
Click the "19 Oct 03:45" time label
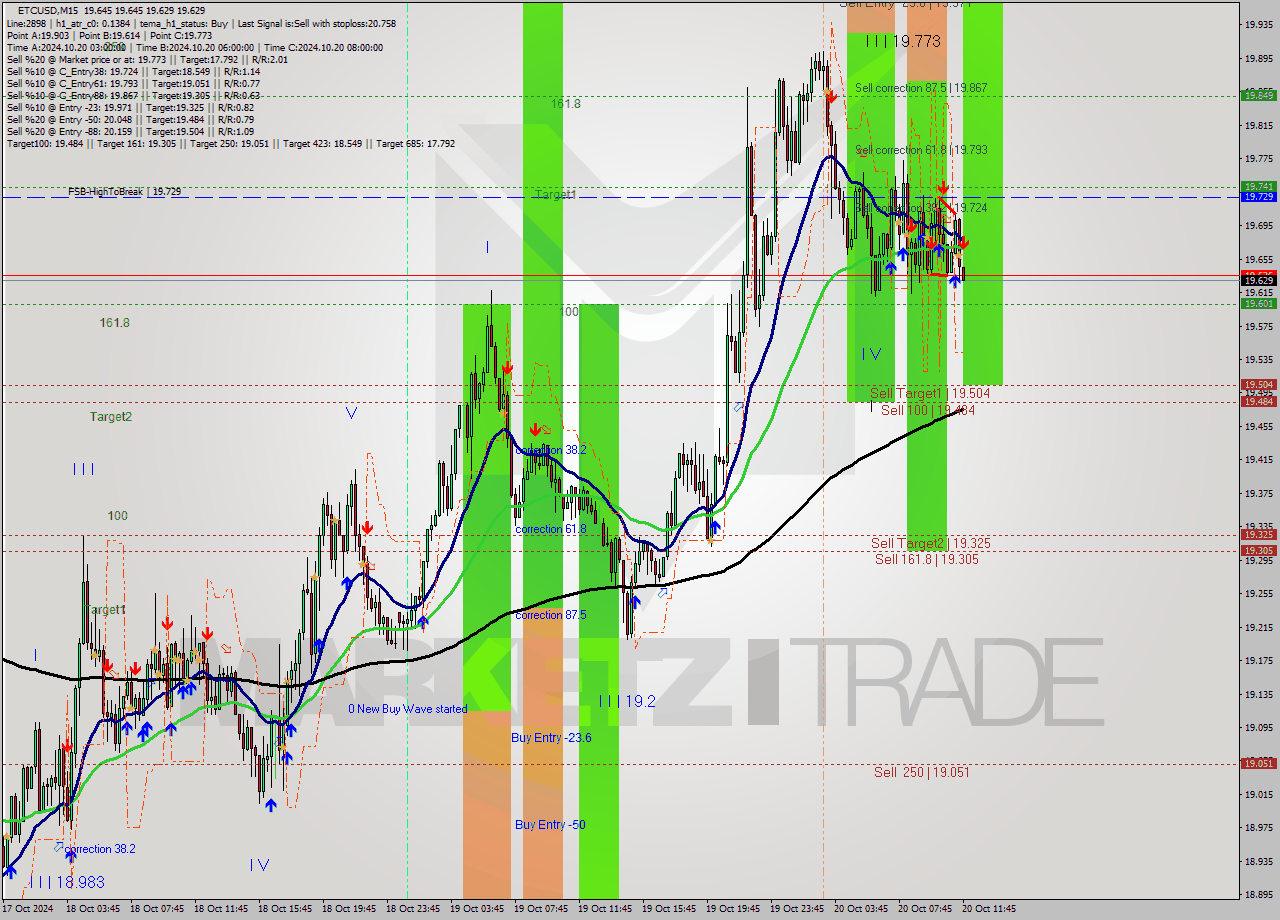[476, 909]
